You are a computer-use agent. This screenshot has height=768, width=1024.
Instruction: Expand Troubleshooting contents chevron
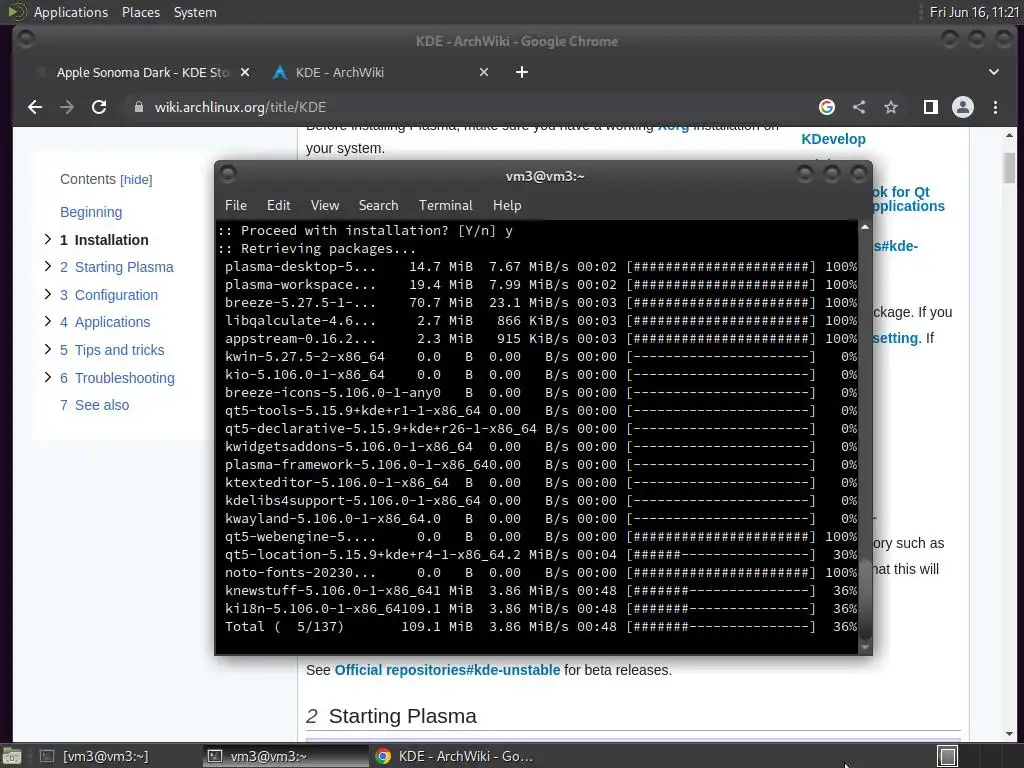tap(48, 377)
